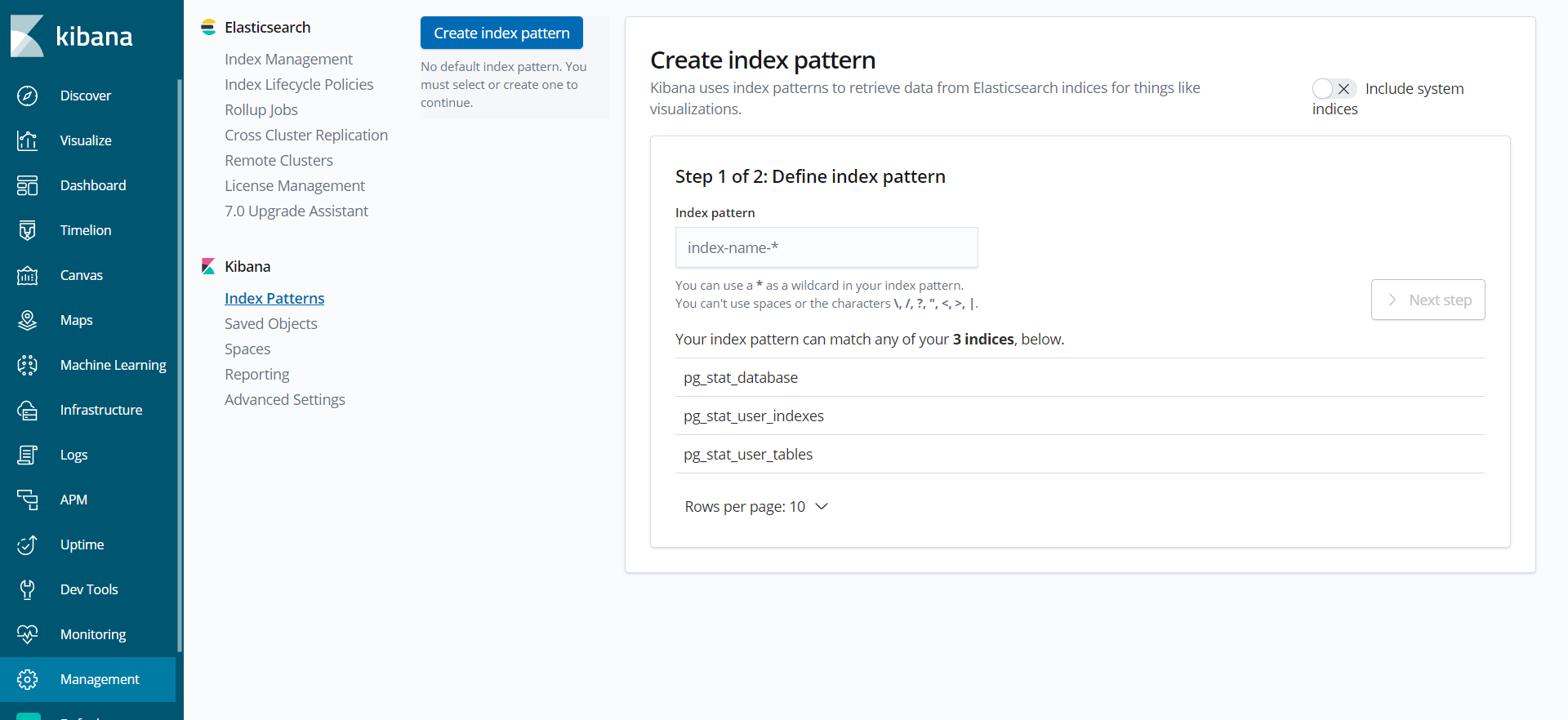Open Maps via its location icon
This screenshot has width=1568, height=720.
click(27, 320)
